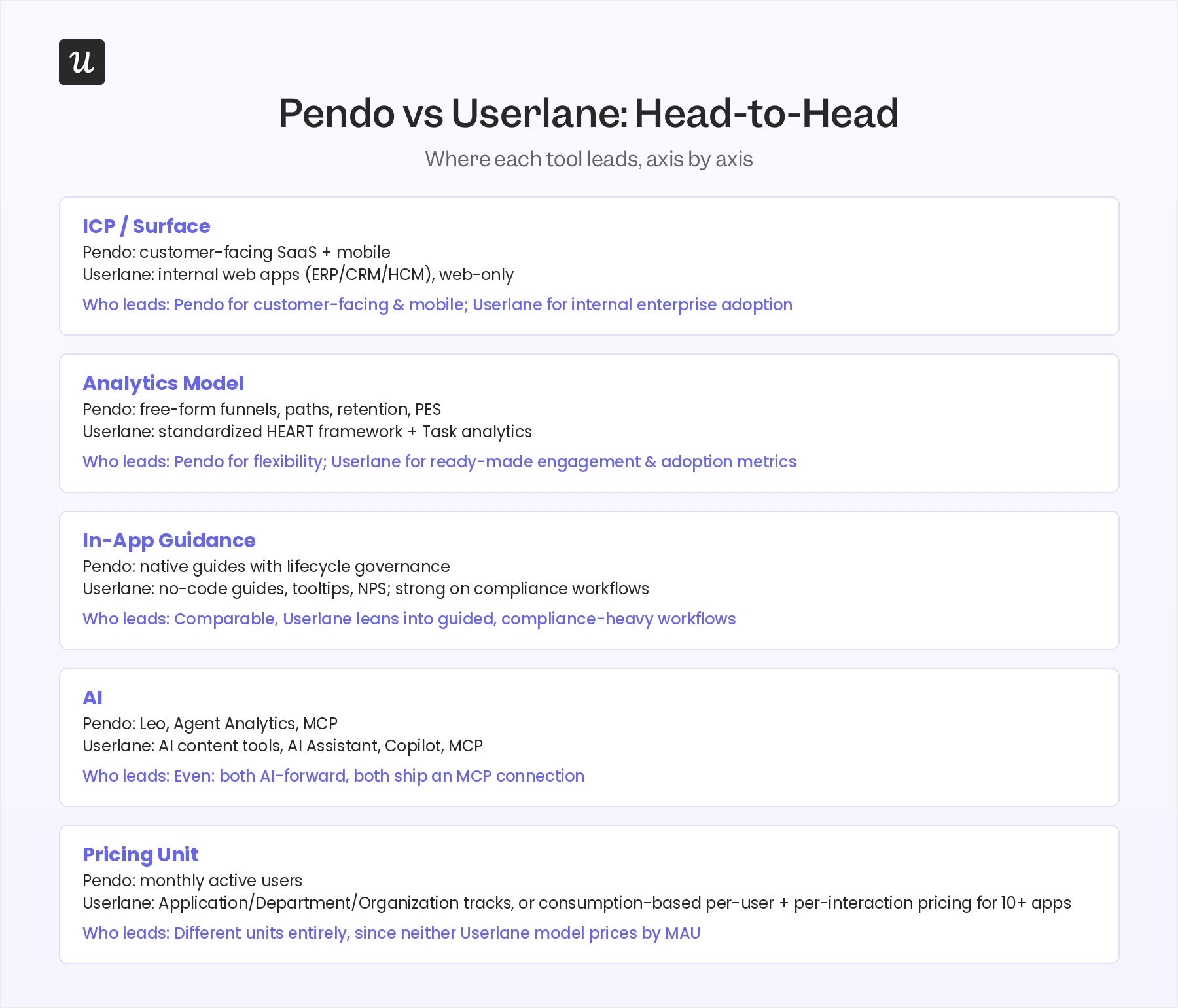This screenshot has width=1178, height=1008.
Task: Click 'Userlane: standardized HEART framework + Task analytics'
Action: click(x=307, y=431)
